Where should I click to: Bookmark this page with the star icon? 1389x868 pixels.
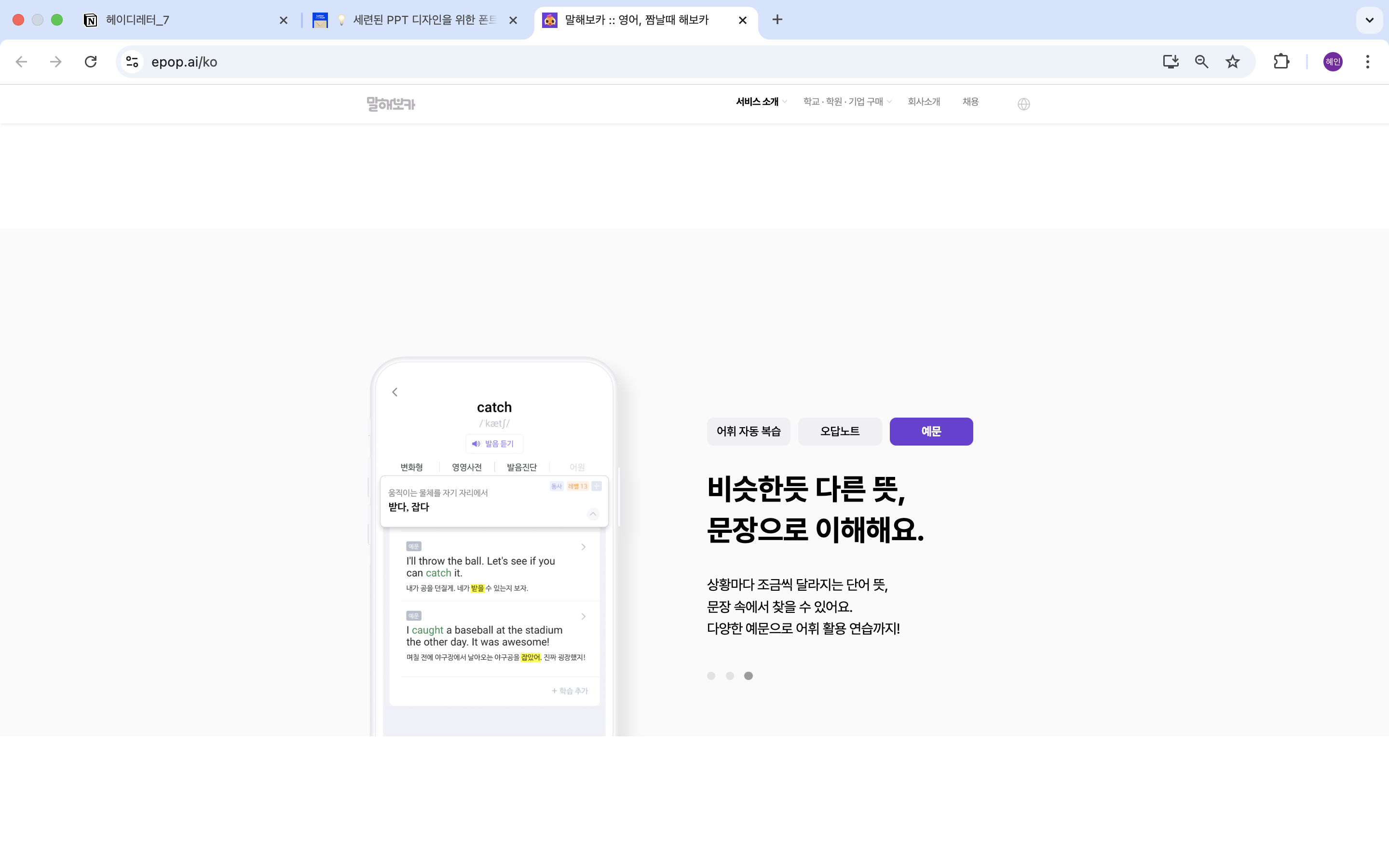click(x=1232, y=61)
